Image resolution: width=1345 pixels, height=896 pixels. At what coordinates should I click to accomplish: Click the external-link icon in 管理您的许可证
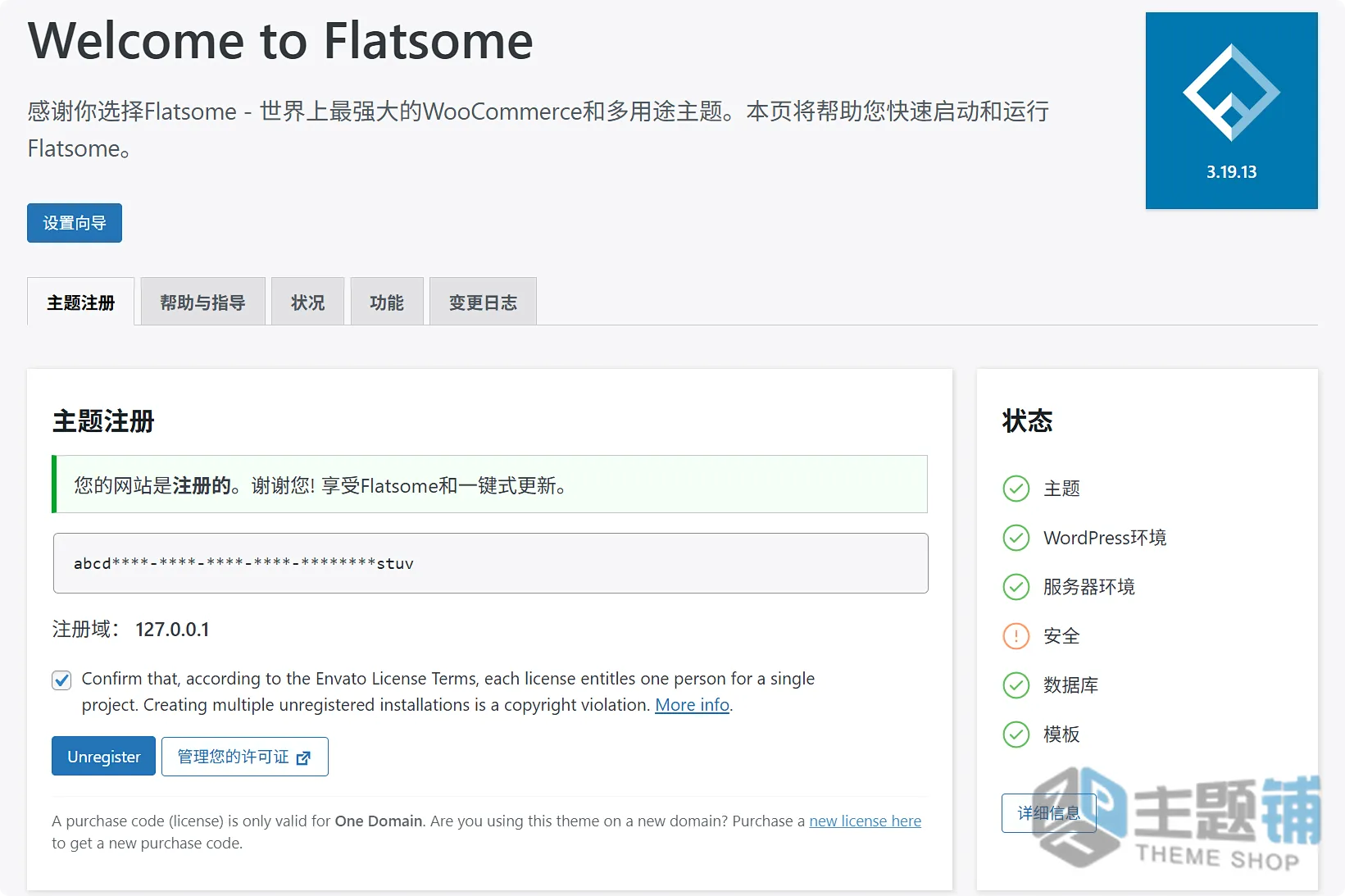pyautogui.click(x=303, y=757)
